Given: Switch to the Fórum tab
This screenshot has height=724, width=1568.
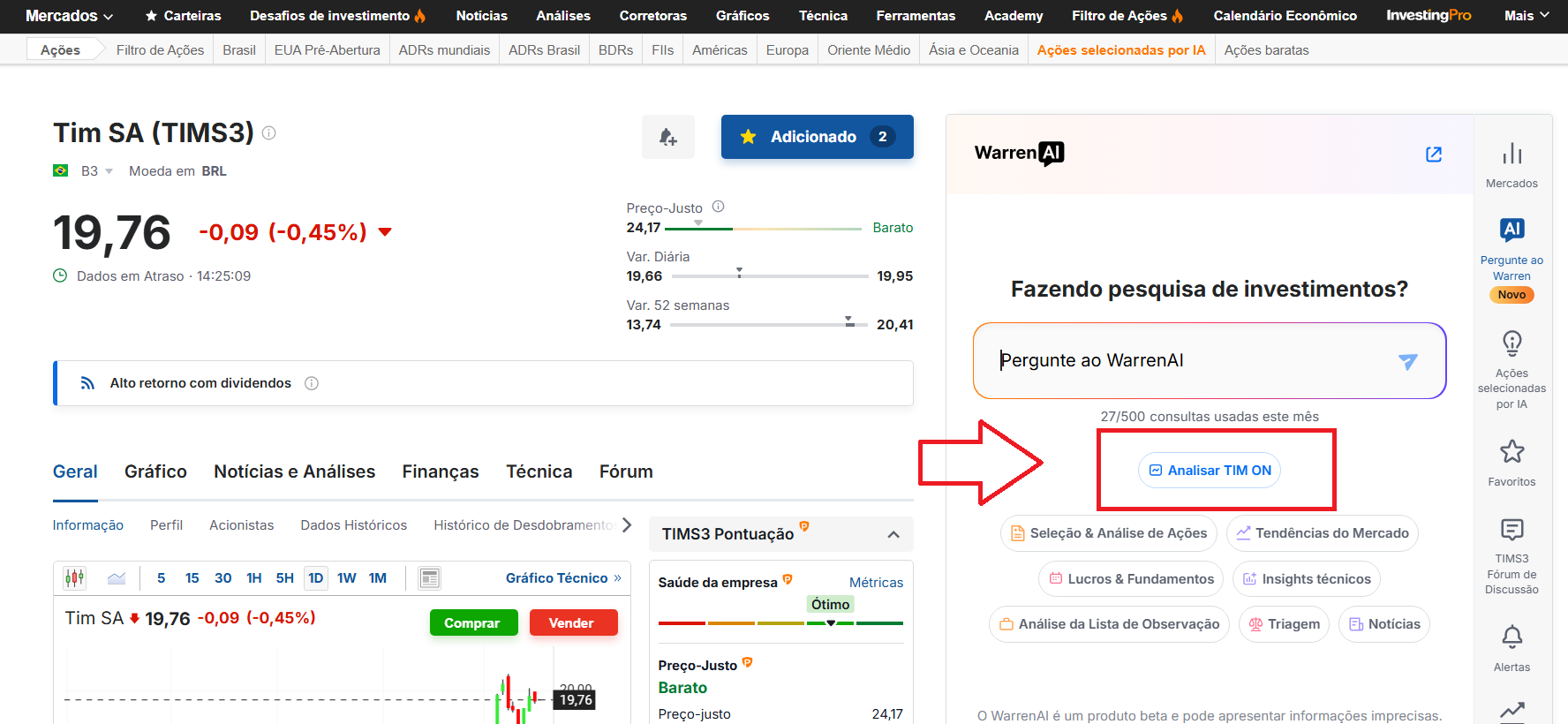Looking at the screenshot, I should point(626,471).
